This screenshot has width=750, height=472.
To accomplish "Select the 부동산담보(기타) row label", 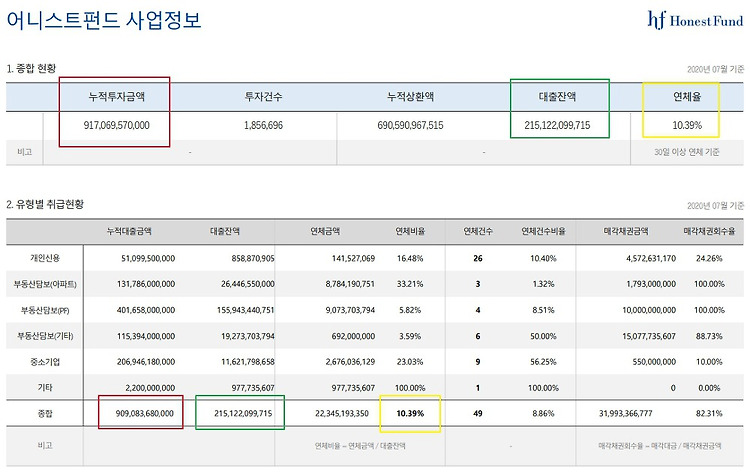I will (45, 336).
